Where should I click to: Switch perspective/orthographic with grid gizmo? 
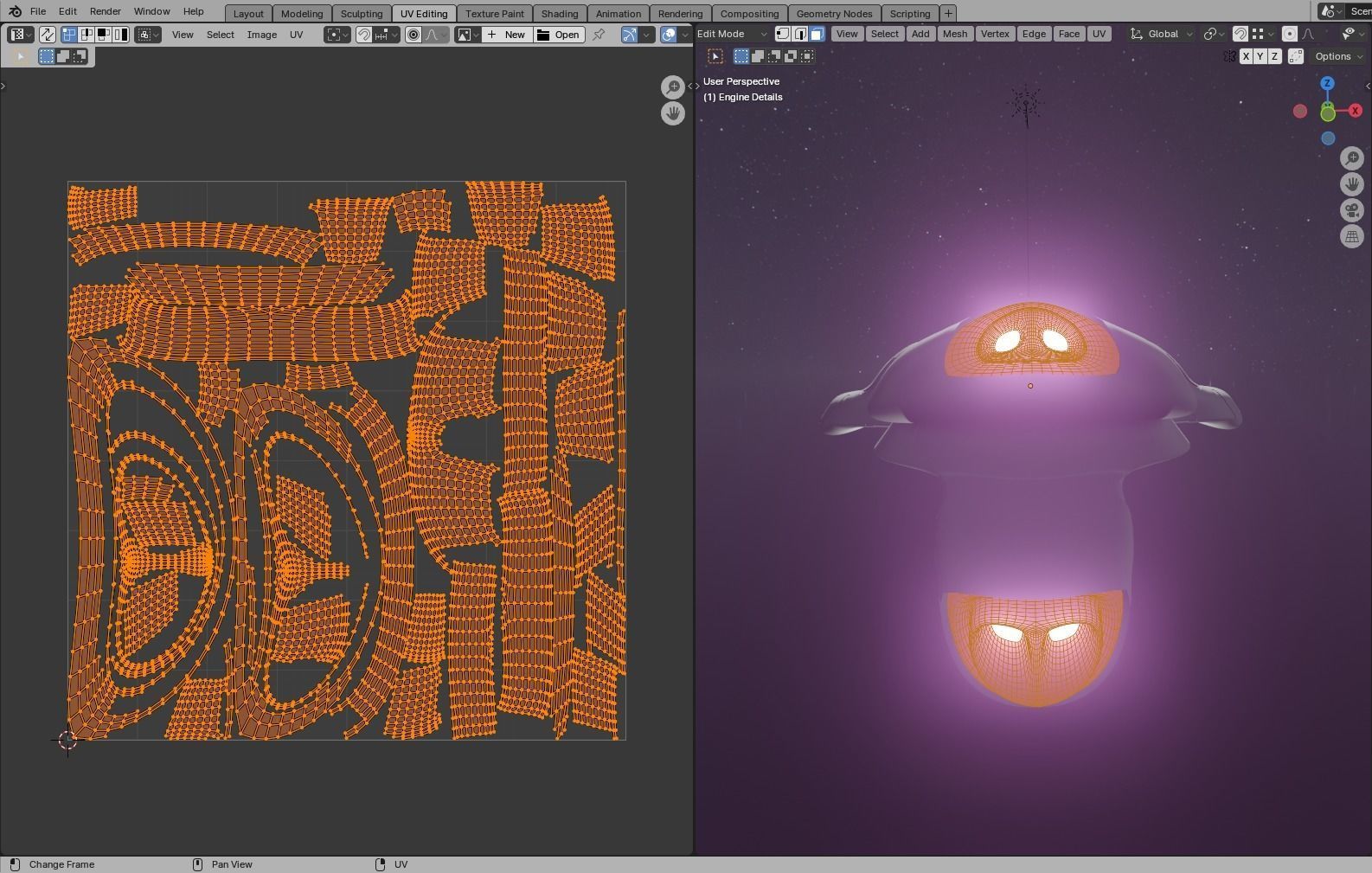(1352, 236)
